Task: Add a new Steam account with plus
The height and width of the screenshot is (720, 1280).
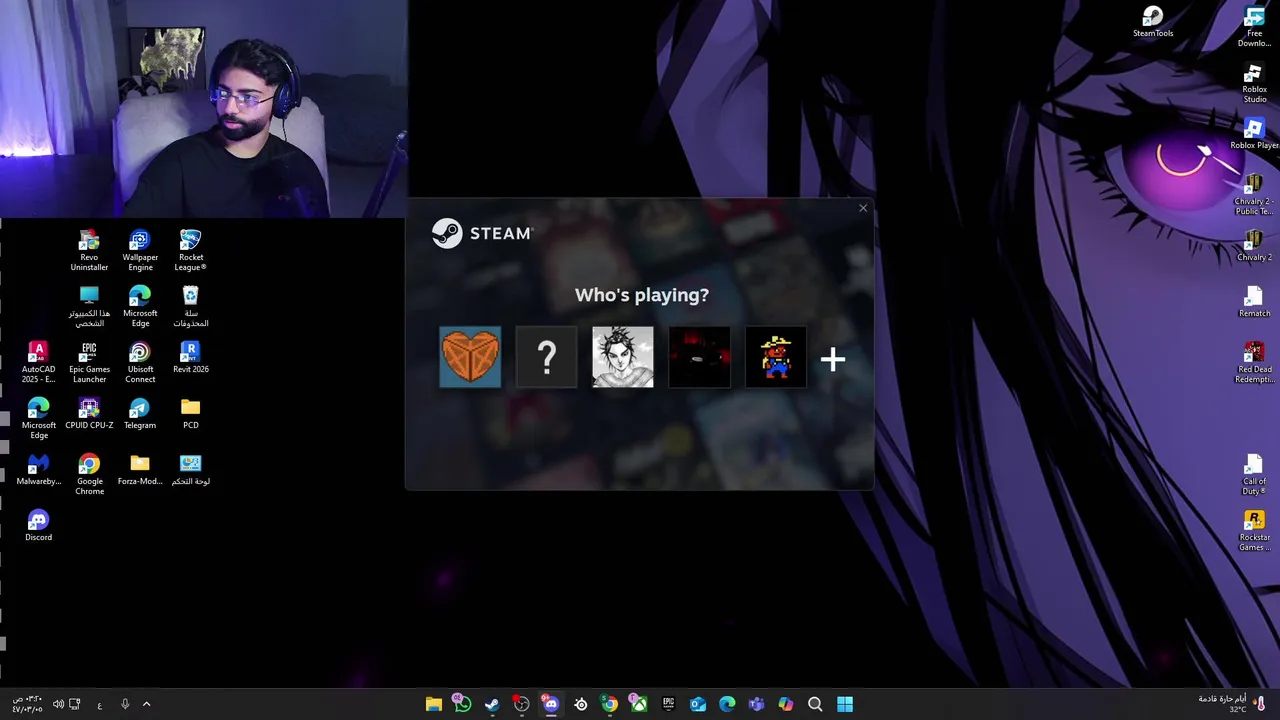Action: (833, 359)
